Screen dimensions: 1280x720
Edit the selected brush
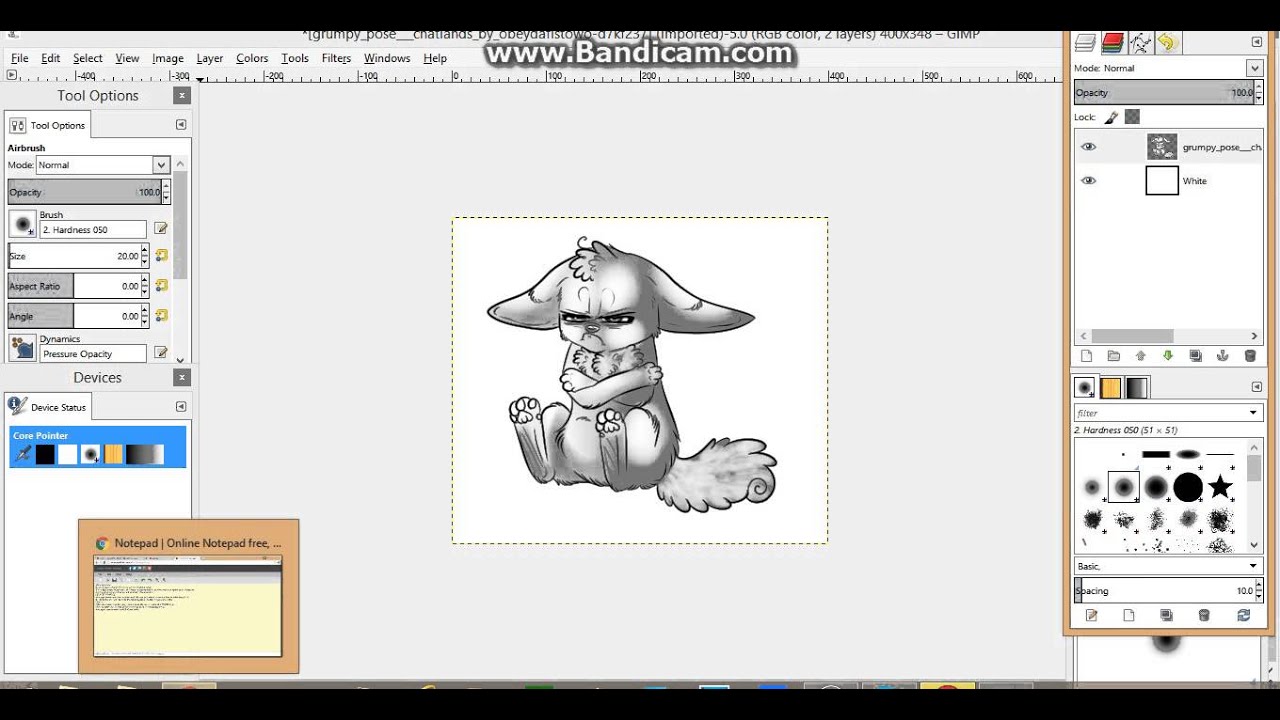click(1091, 616)
